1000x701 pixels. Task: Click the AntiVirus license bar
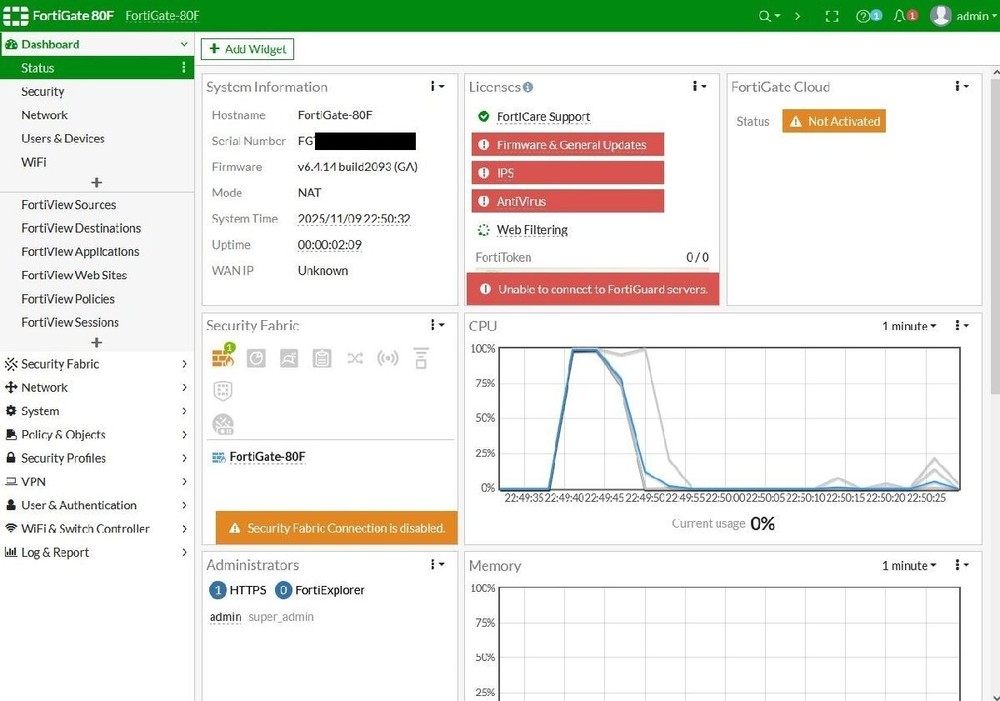[568, 201]
